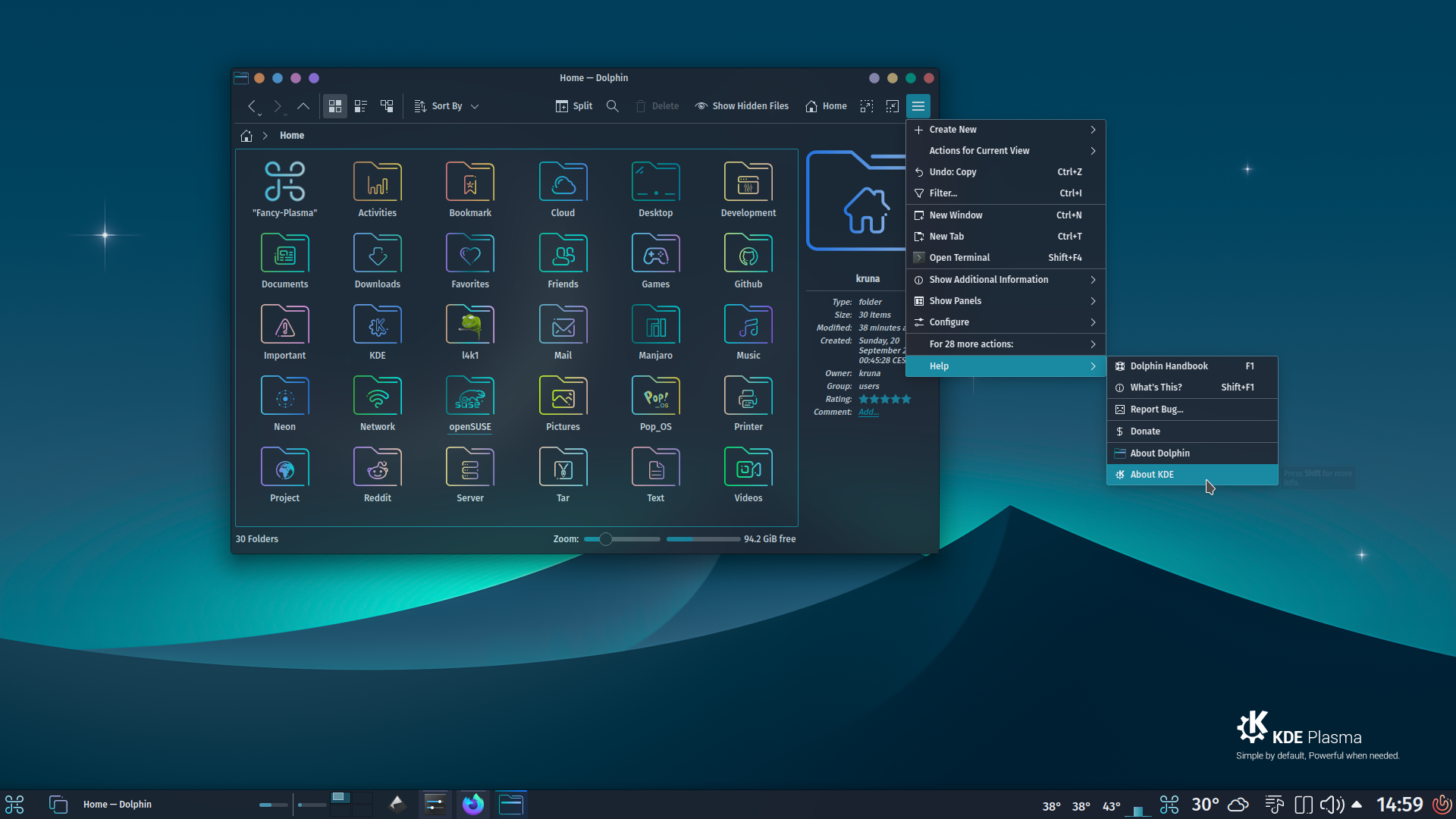This screenshot has height=819, width=1456.
Task: Choose New Window menu entry
Action: click(x=1006, y=215)
